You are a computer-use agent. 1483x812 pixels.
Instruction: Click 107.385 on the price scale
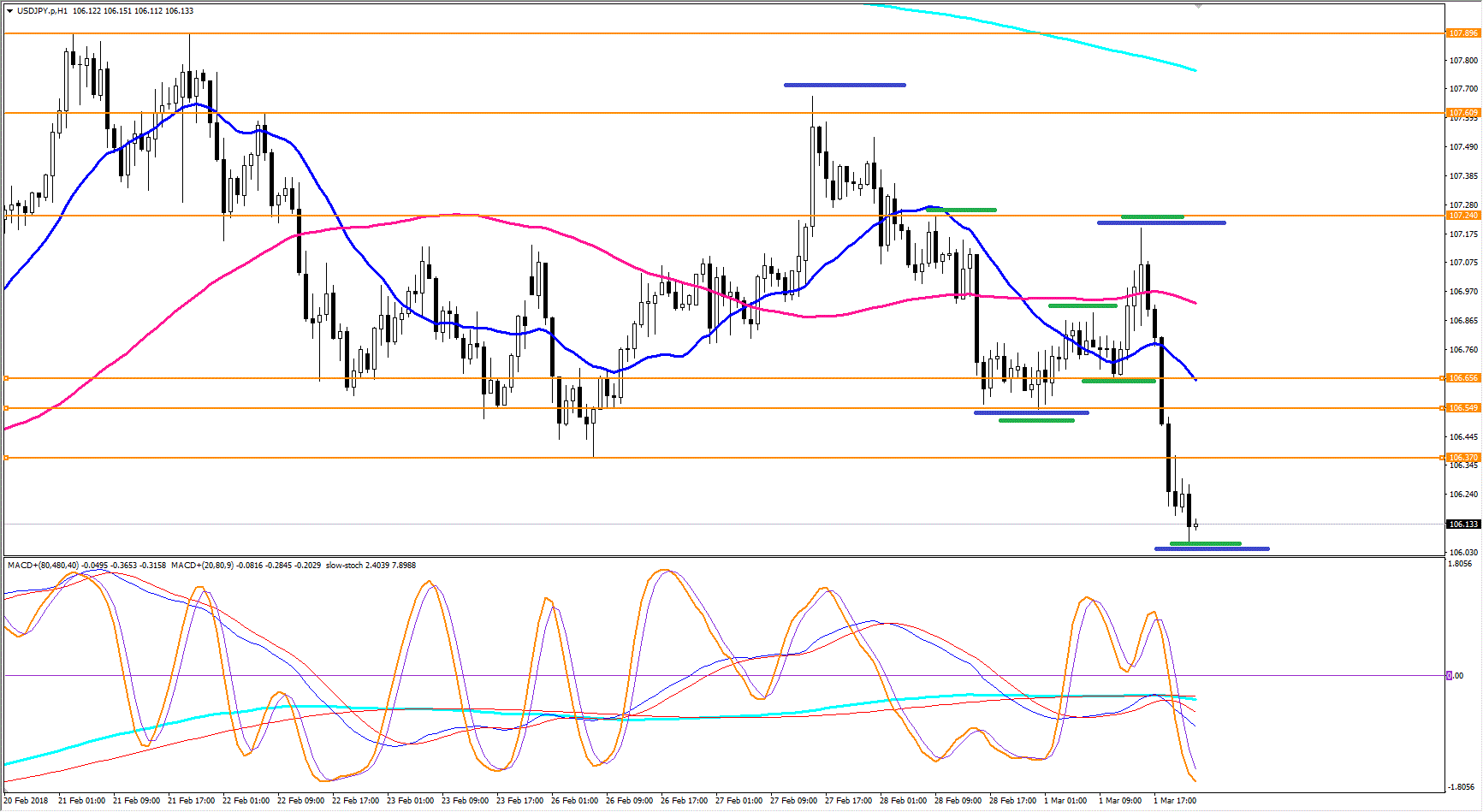1463,176
